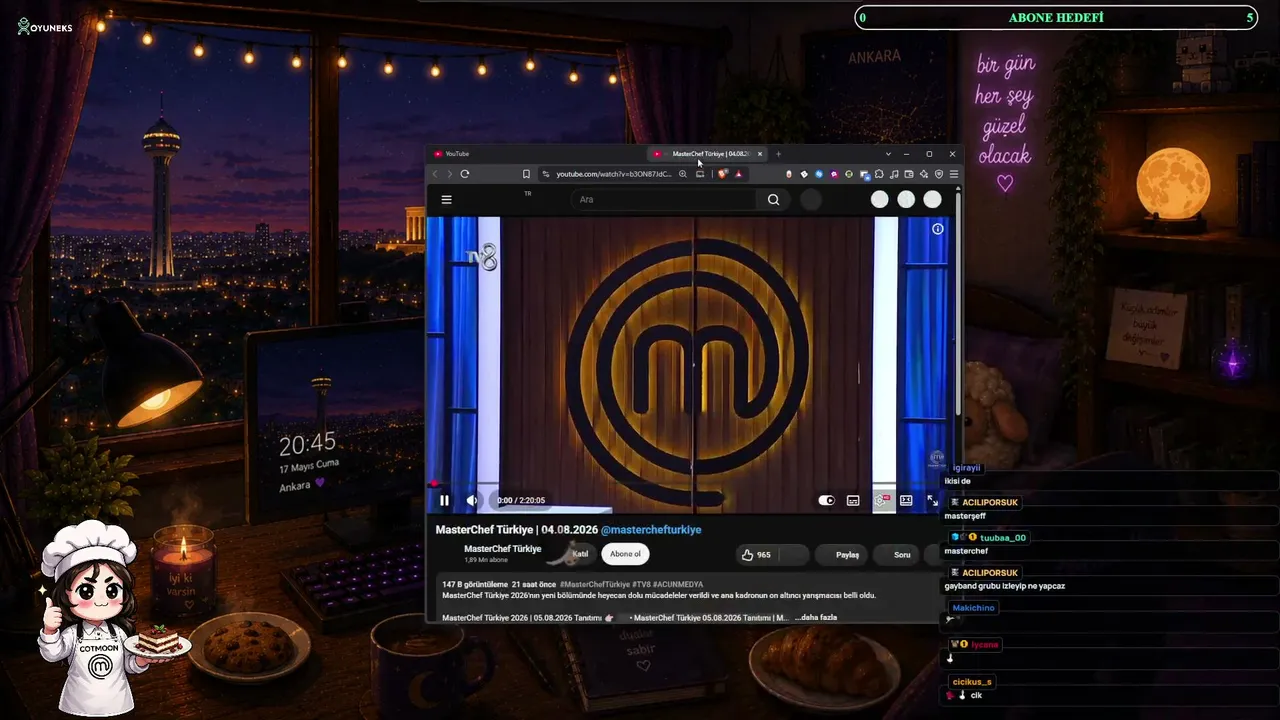
Task: Click the blue circular extension icon
Action: pos(819,174)
